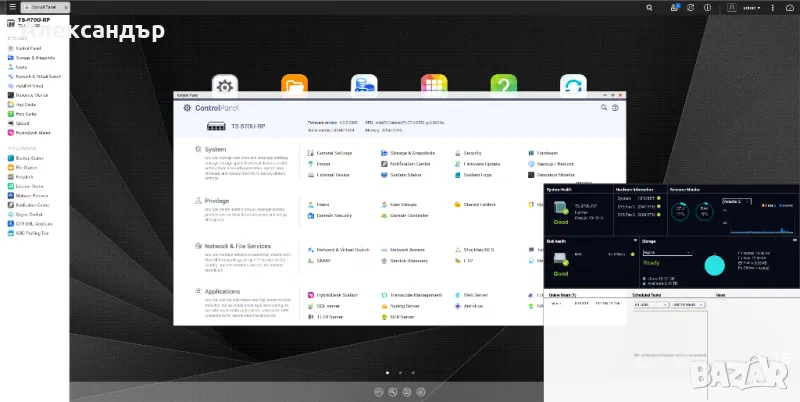The width and height of the screenshot is (800, 402).
Task: Open App Center colorful grid desktop icon
Action: [434, 86]
